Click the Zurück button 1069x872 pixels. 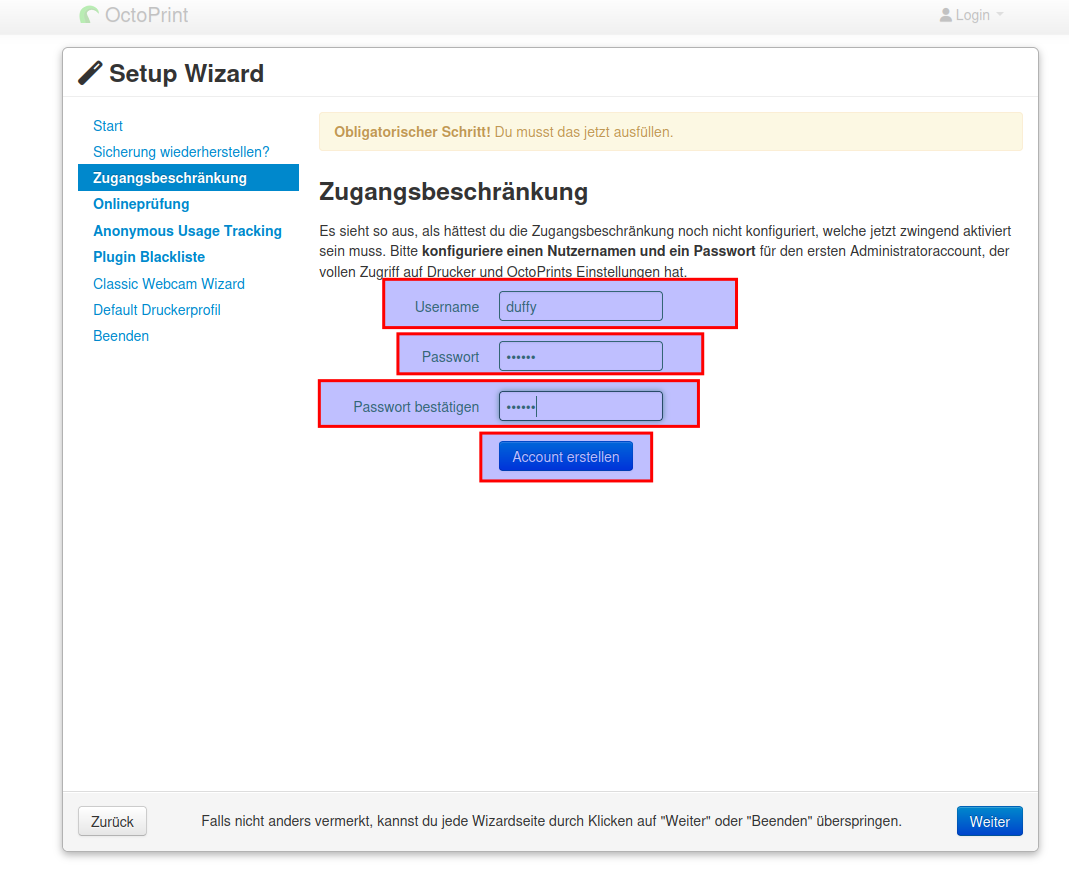pos(112,821)
